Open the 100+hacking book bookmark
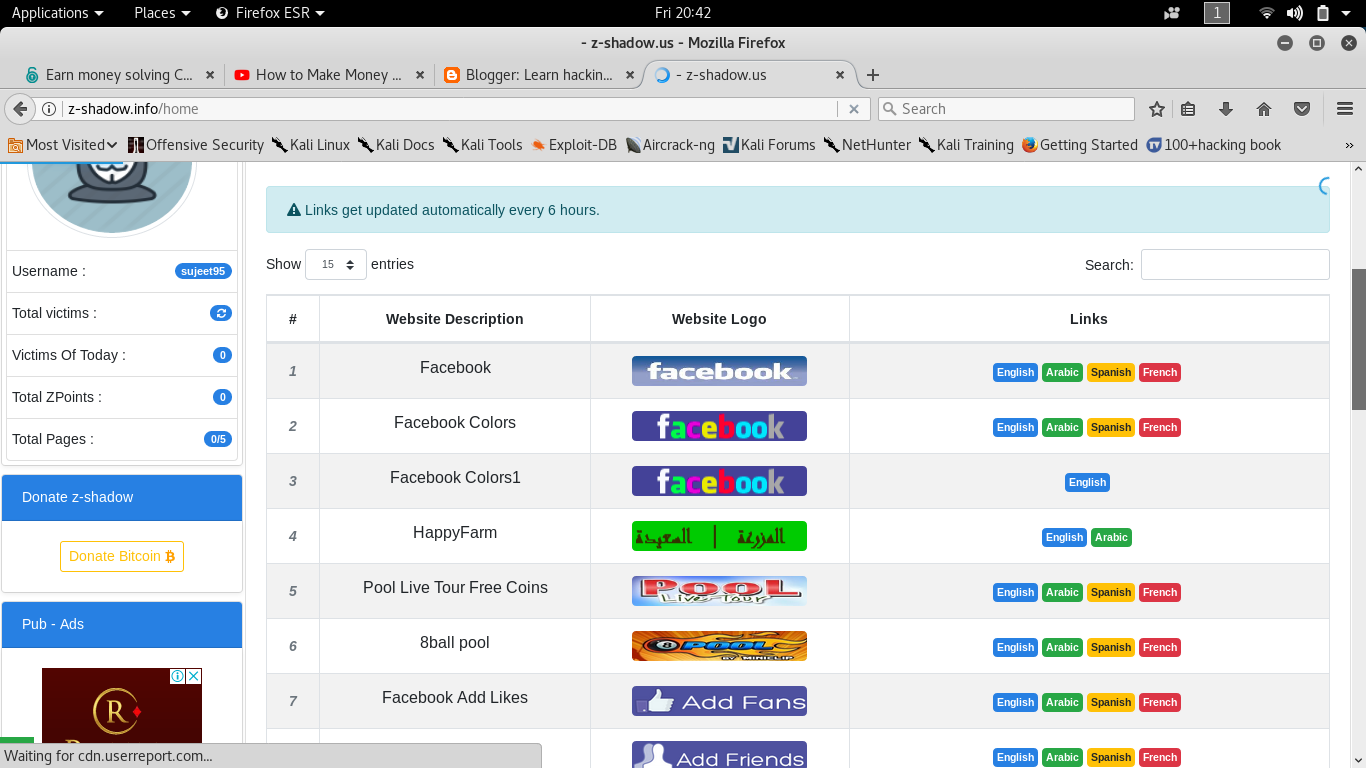 1214,145
